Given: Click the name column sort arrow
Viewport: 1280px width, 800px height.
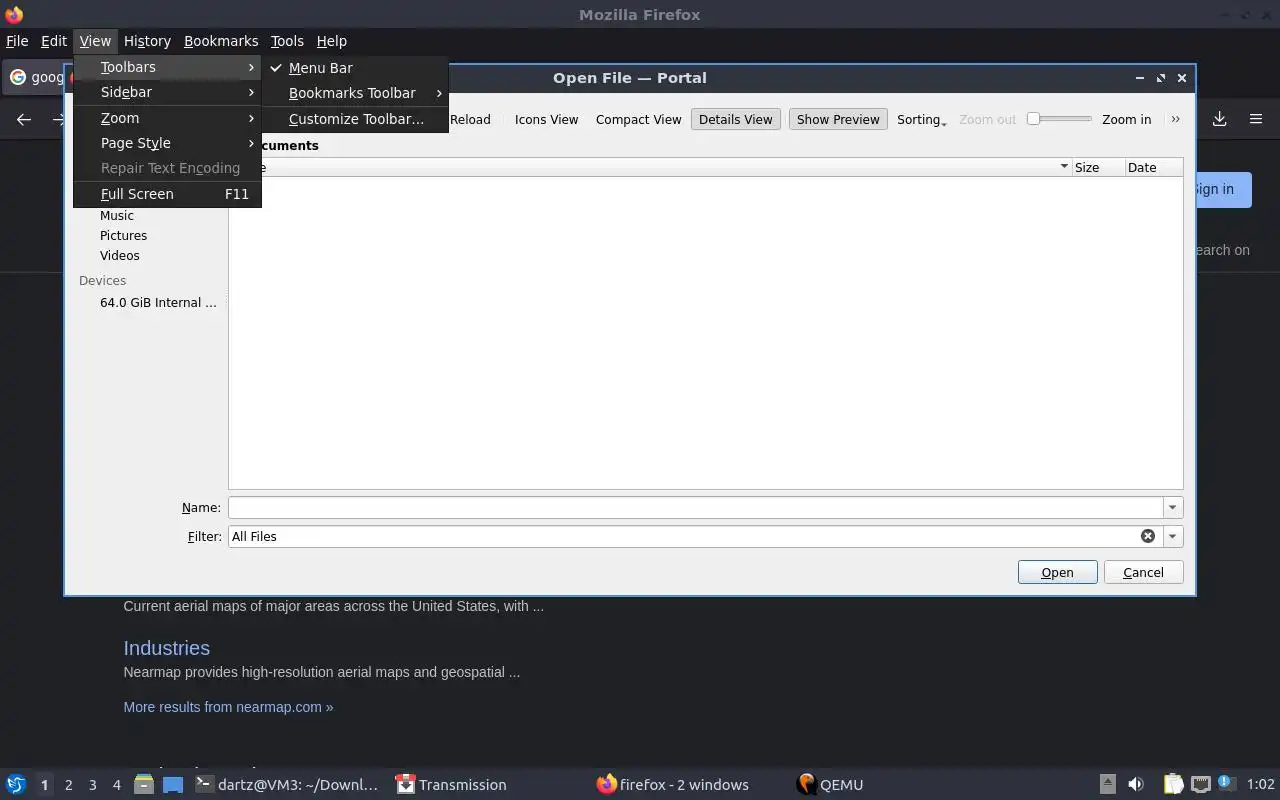Looking at the screenshot, I should [x=1064, y=167].
